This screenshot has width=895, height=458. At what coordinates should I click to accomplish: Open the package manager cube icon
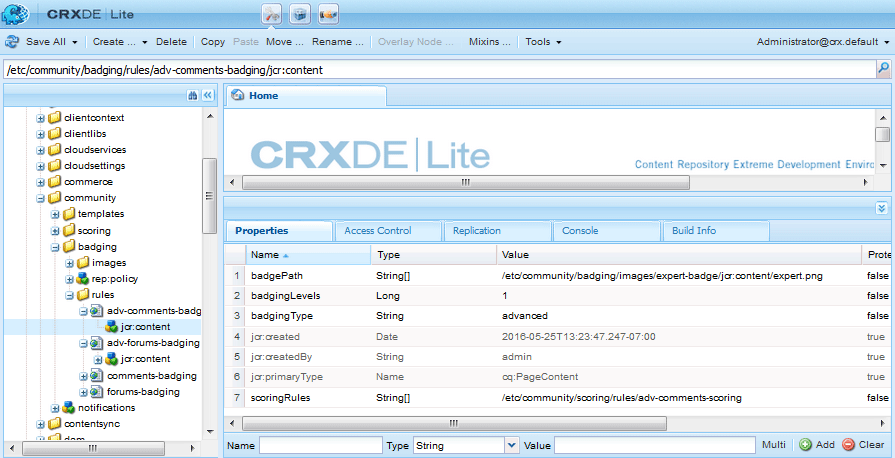click(x=300, y=14)
